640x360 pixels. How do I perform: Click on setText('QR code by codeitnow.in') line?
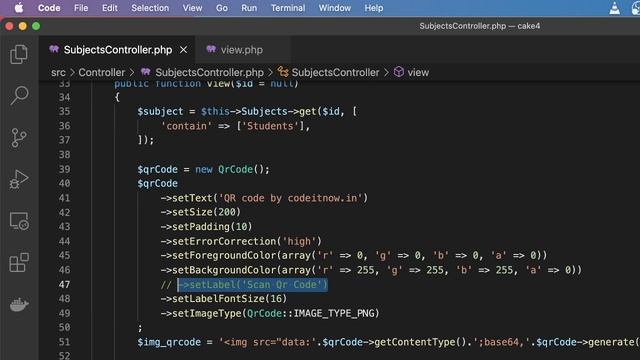[x=264, y=198]
